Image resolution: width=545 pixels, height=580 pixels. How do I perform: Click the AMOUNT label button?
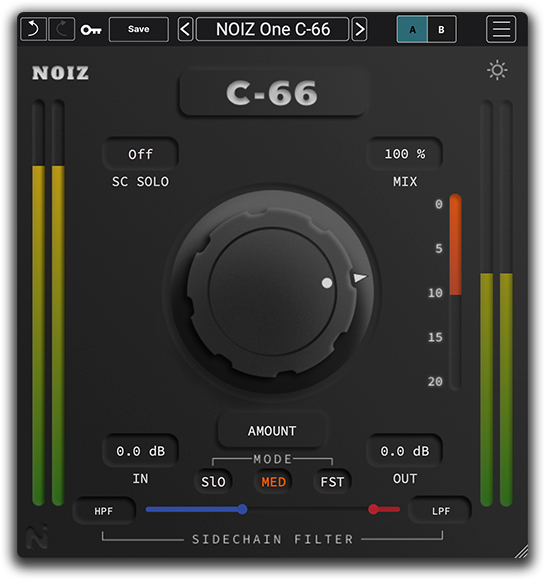[x=272, y=431]
